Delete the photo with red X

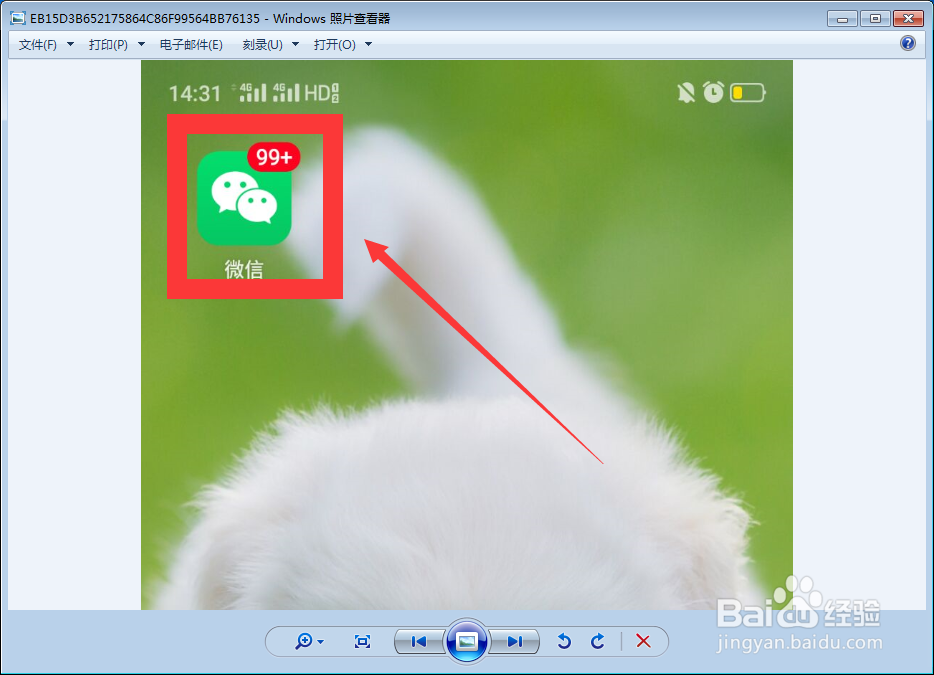click(643, 641)
